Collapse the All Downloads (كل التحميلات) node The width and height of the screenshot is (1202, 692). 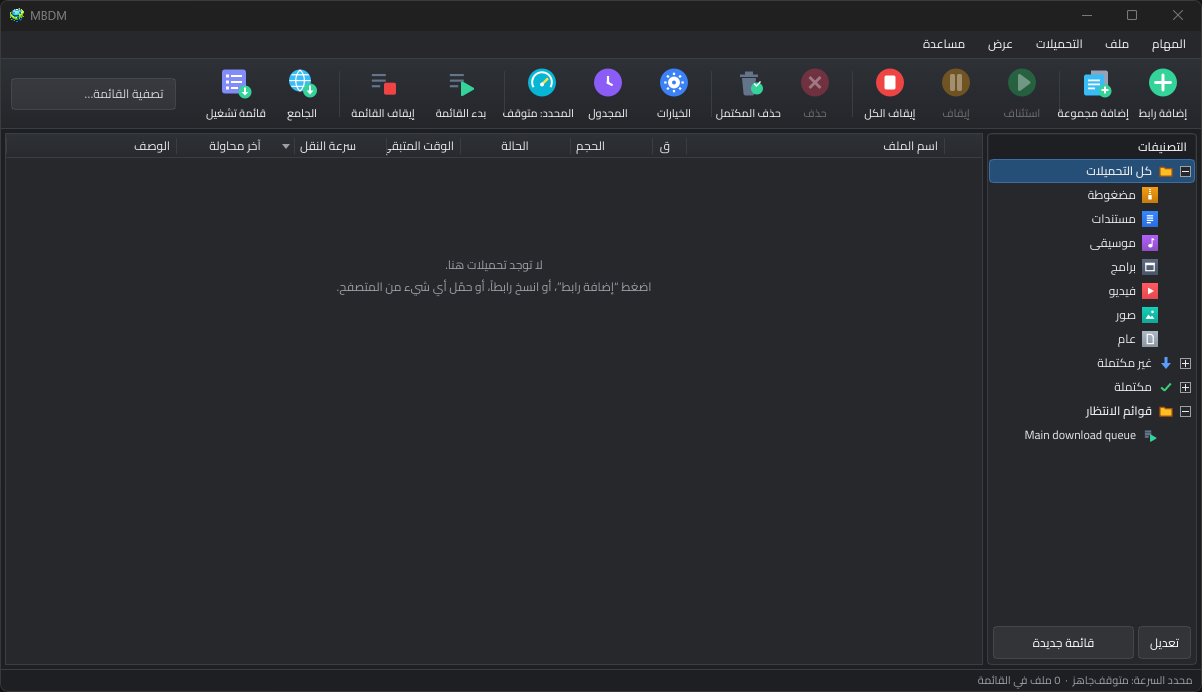click(x=1185, y=171)
